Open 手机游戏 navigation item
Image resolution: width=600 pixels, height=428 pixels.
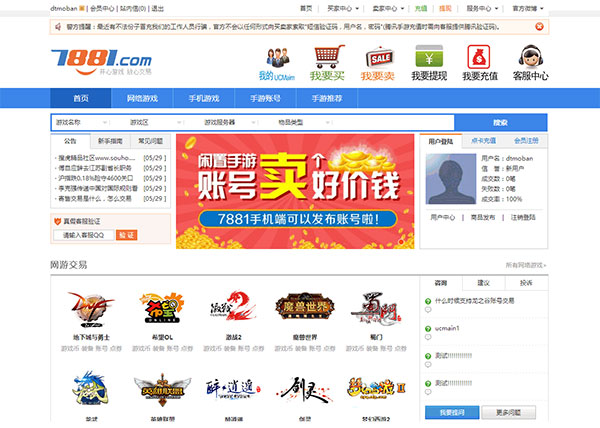click(x=204, y=98)
